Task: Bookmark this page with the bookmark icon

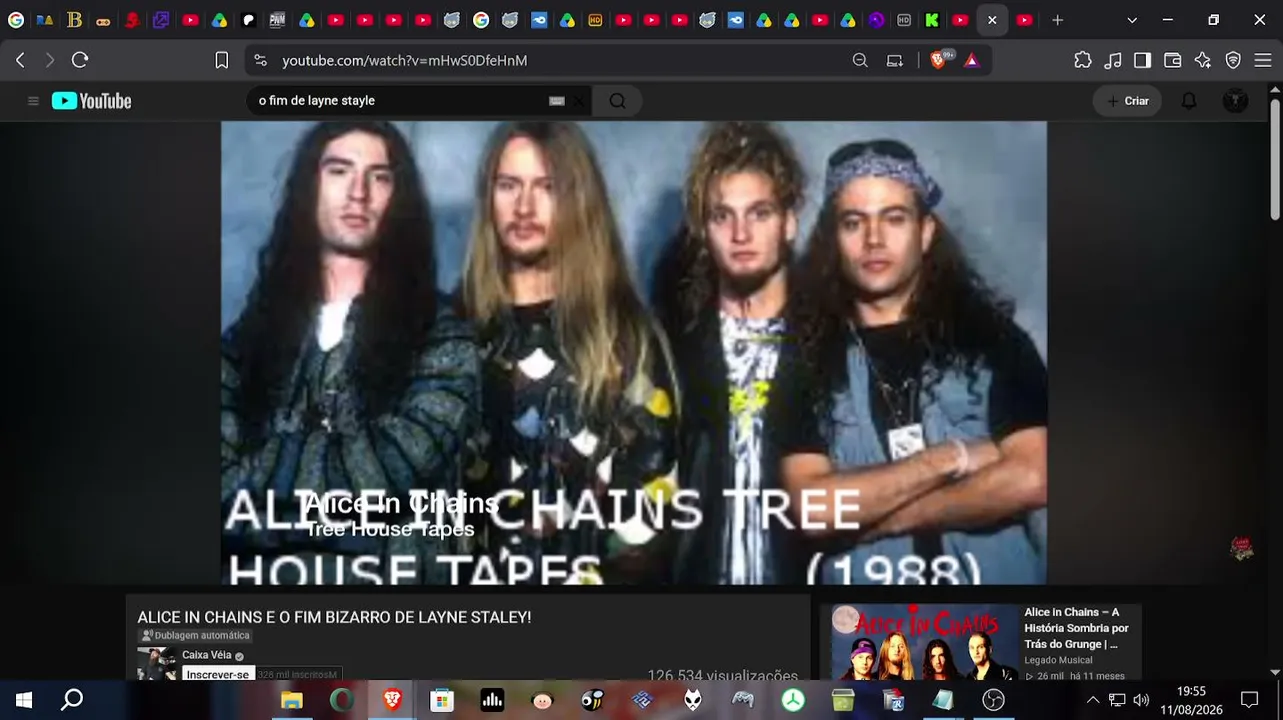Action: 222,60
